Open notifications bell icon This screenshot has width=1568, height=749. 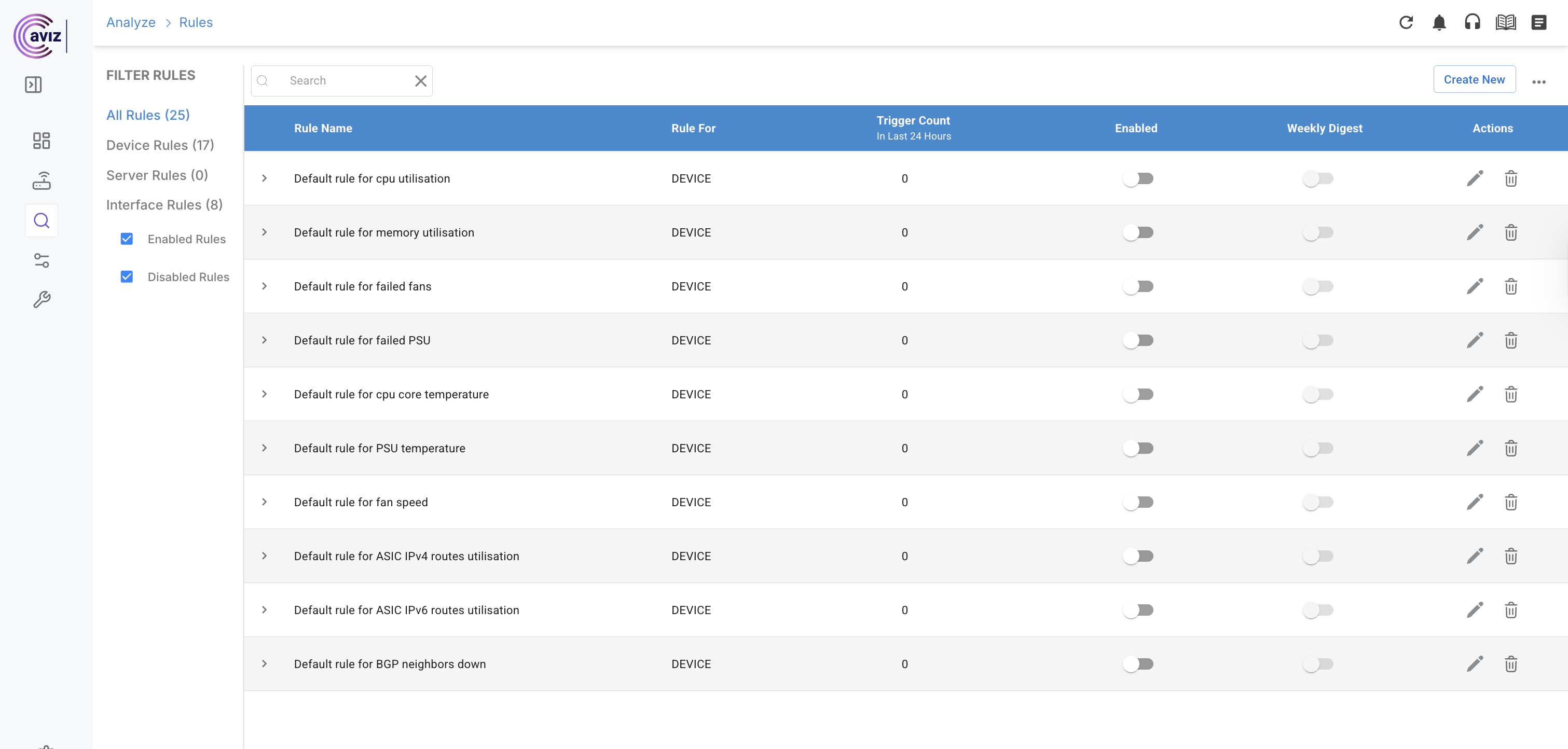click(1439, 22)
